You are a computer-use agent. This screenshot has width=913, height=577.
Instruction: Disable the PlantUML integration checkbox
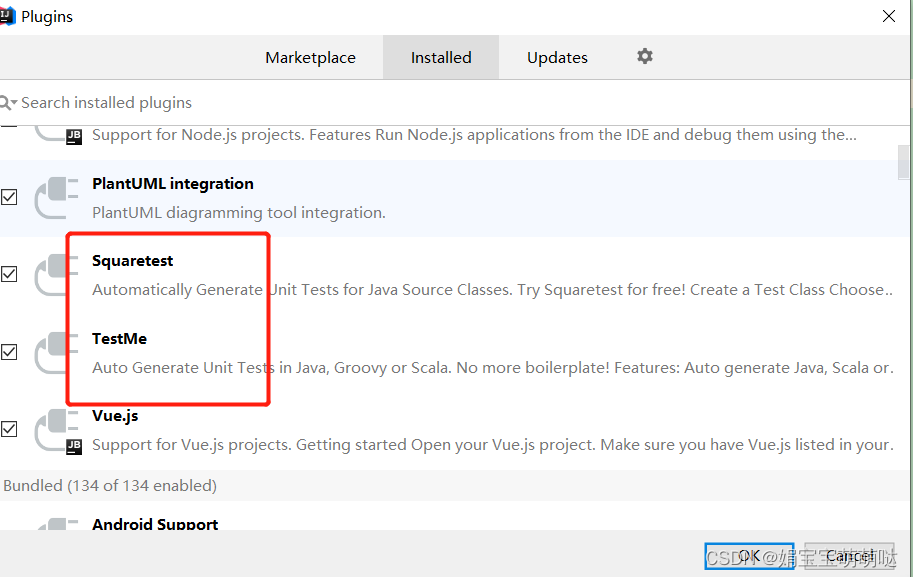click(9, 197)
